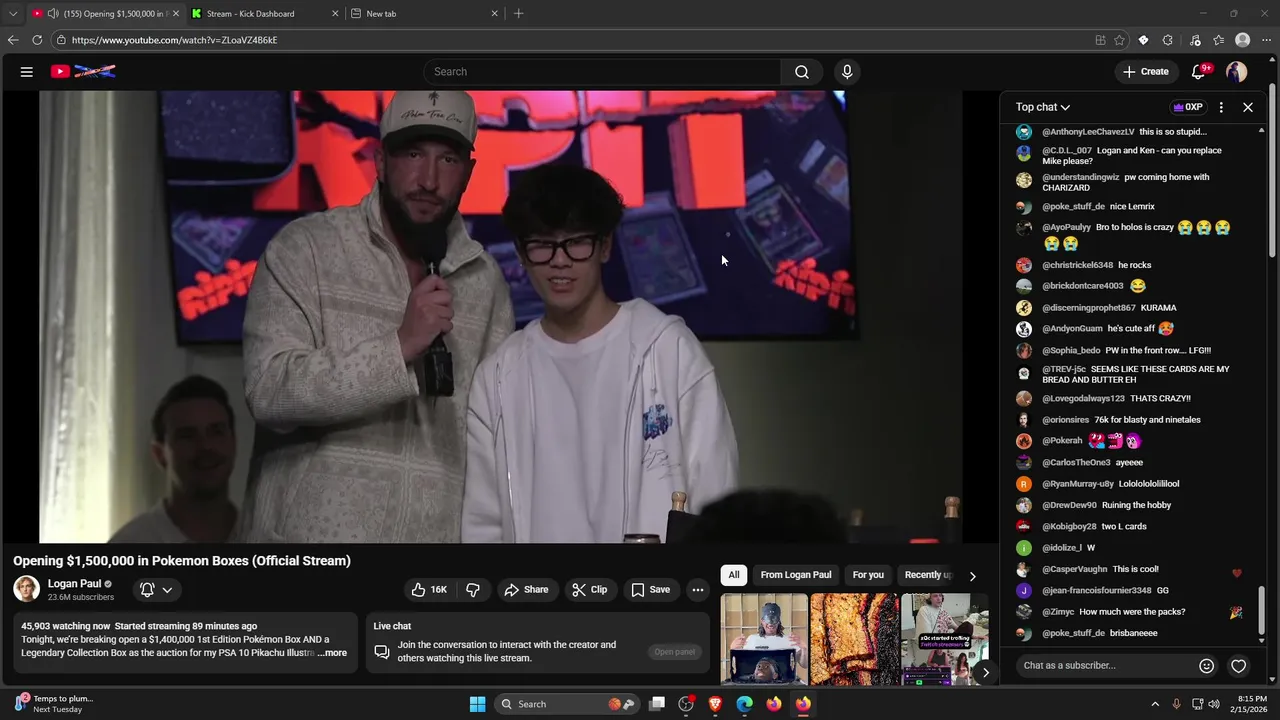
Task: Mute the YouTube tab via speaker icon
Action: 52,14
